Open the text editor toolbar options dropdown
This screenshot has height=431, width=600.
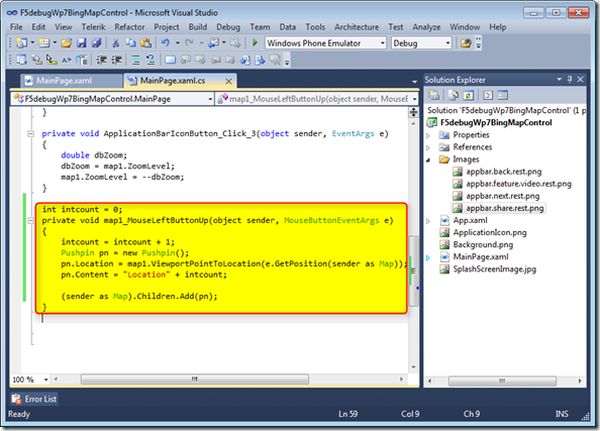tap(287, 61)
